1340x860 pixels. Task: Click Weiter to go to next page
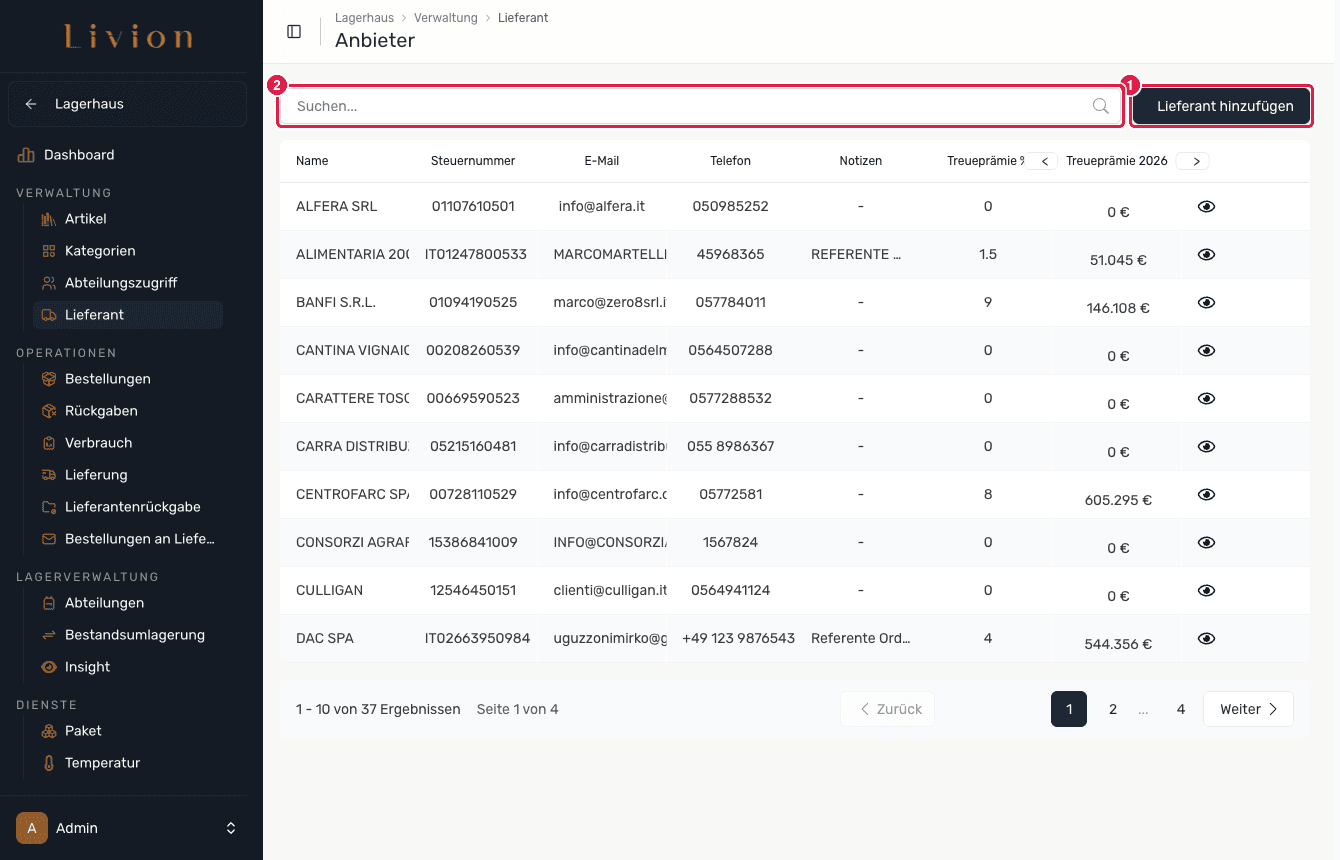[x=1248, y=709]
